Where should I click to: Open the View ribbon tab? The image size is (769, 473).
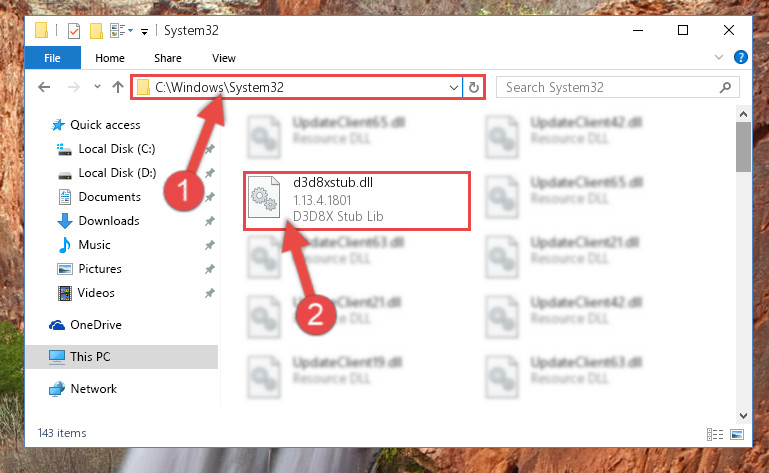tap(224, 58)
